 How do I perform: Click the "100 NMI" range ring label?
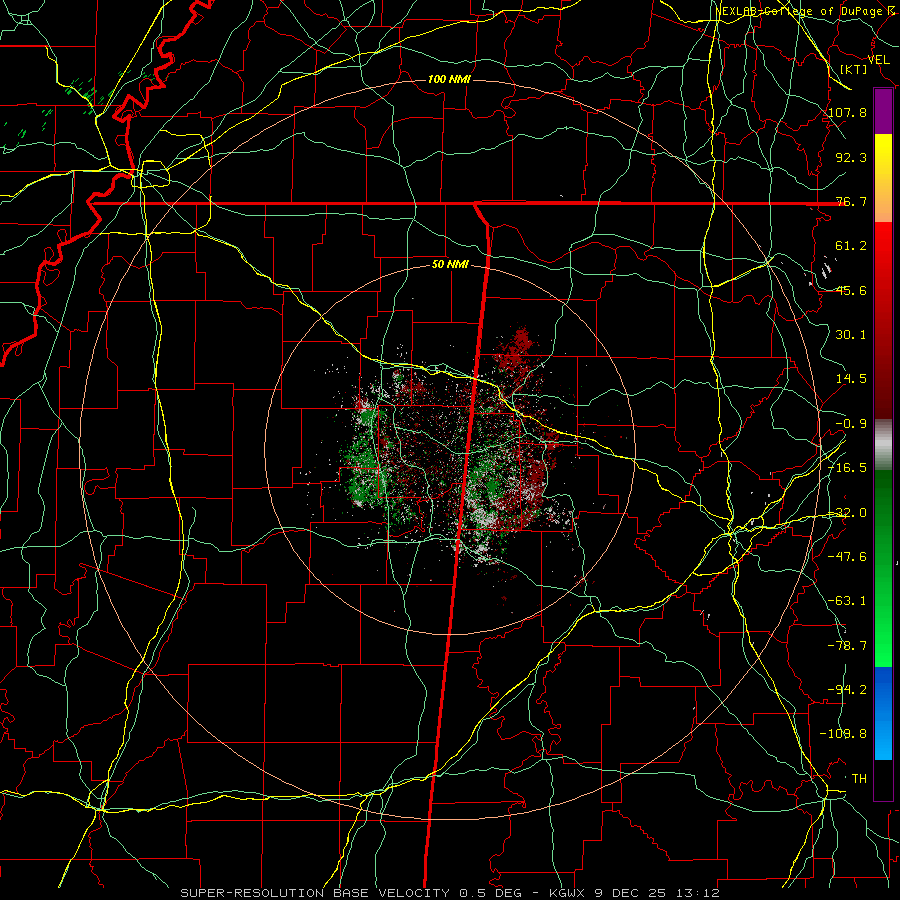point(449,79)
